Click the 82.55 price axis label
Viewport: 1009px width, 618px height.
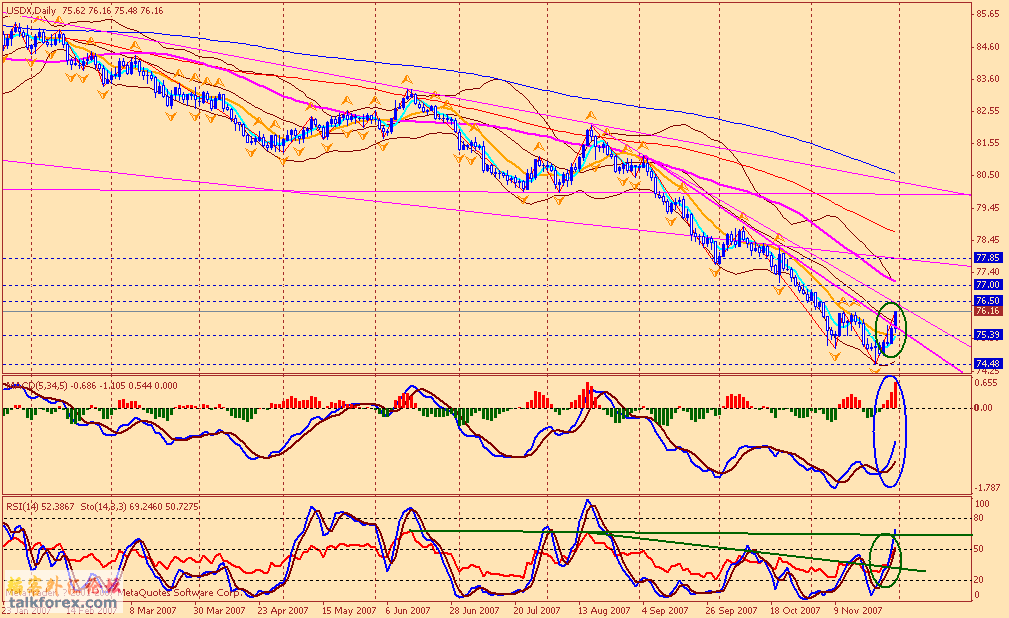tap(988, 111)
